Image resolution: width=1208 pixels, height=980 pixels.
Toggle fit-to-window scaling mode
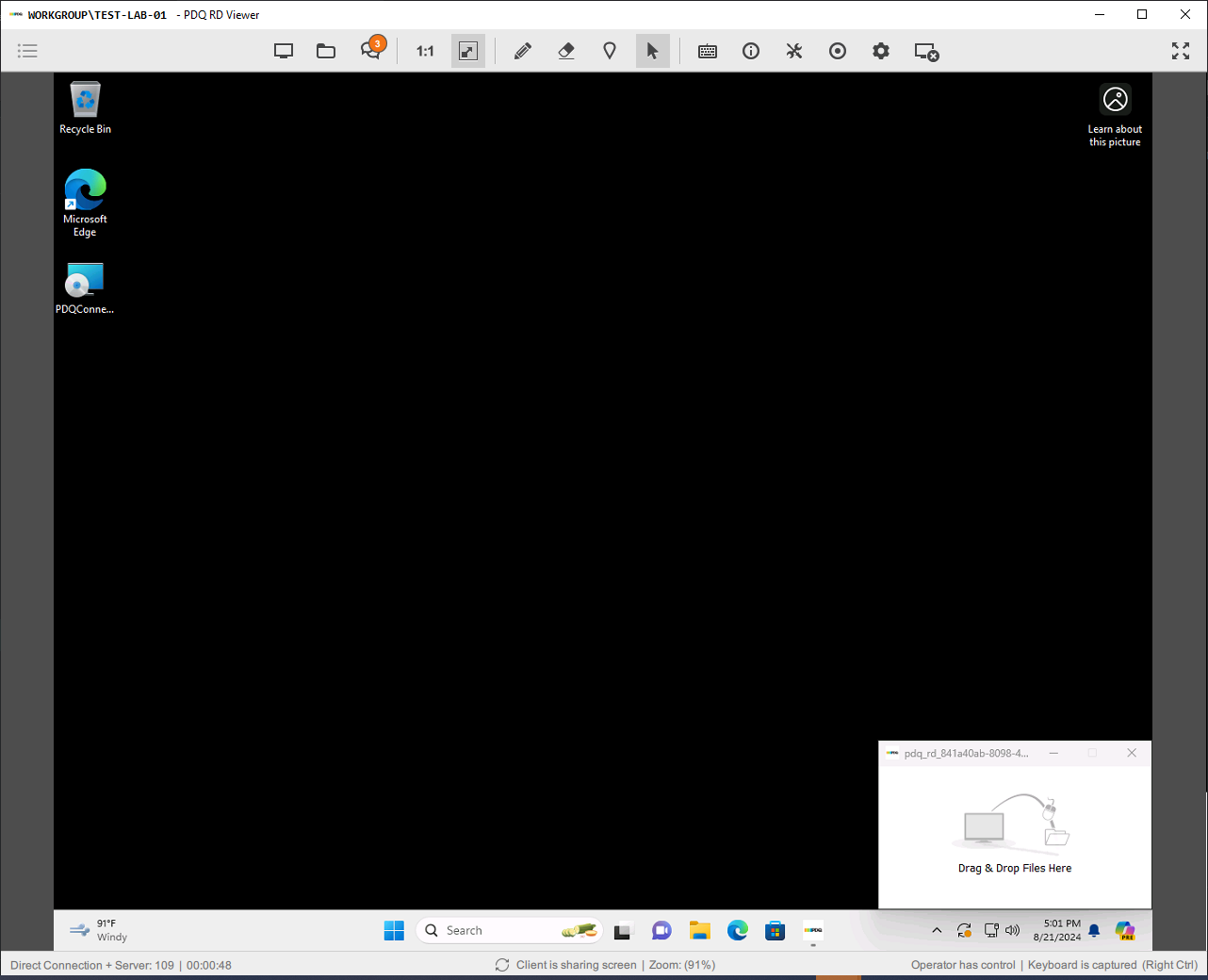[468, 51]
